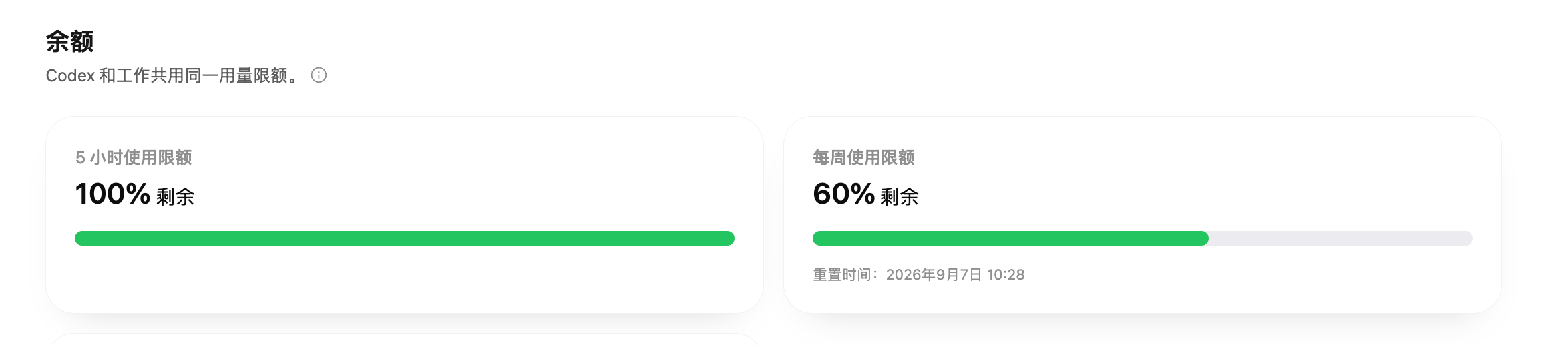Click the 重置时间 label

842,274
